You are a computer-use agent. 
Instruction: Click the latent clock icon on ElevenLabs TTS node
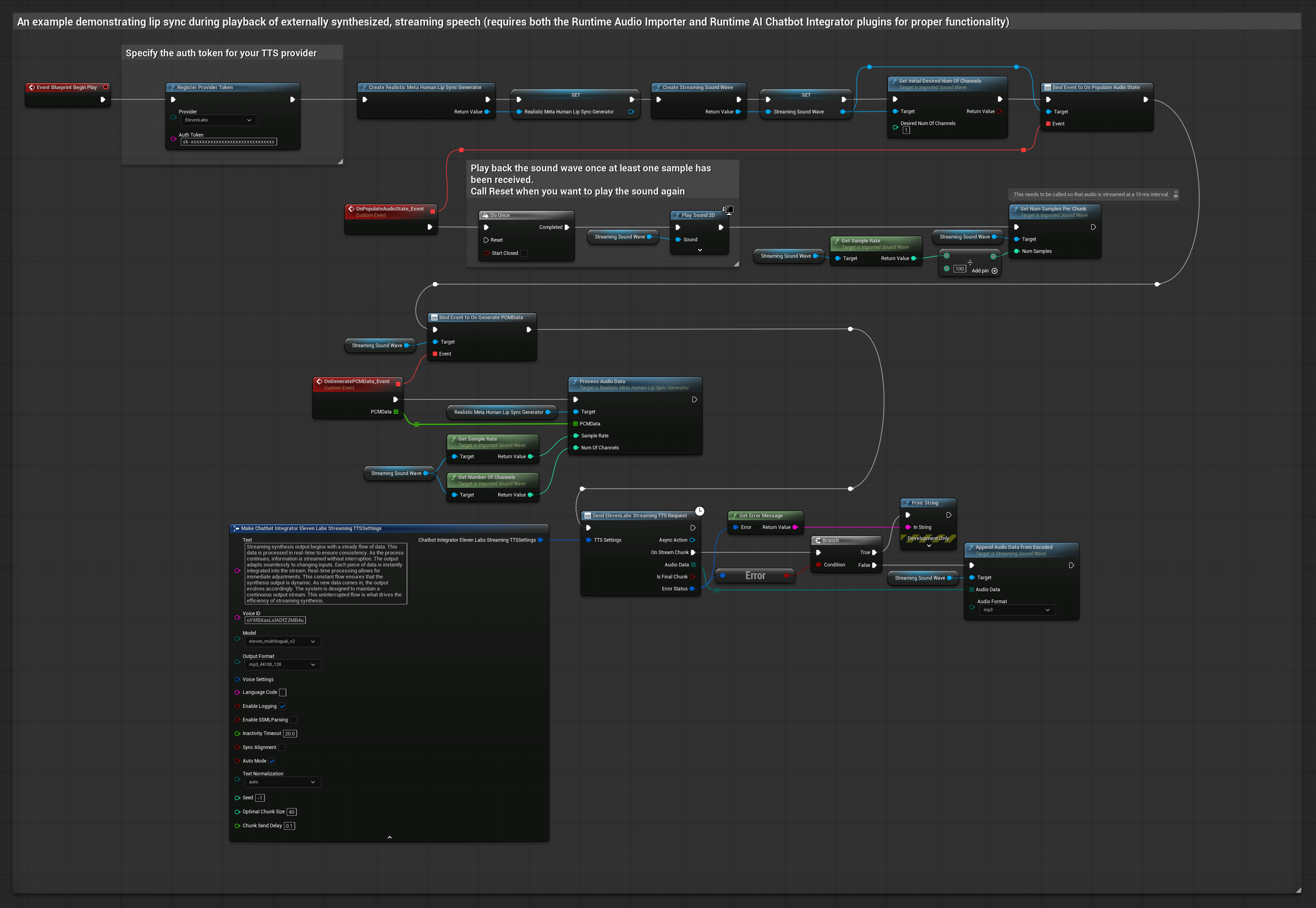pyautogui.click(x=700, y=511)
